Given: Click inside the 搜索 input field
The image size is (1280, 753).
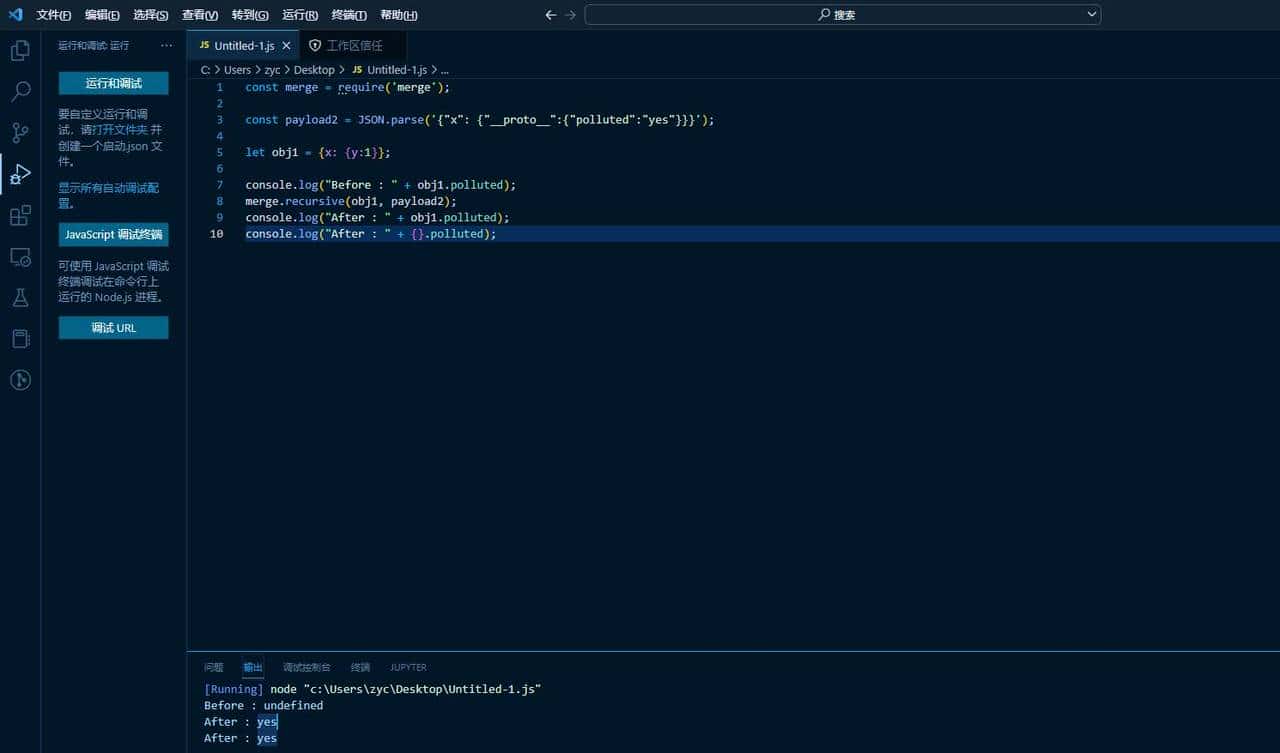Looking at the screenshot, I should tap(845, 14).
